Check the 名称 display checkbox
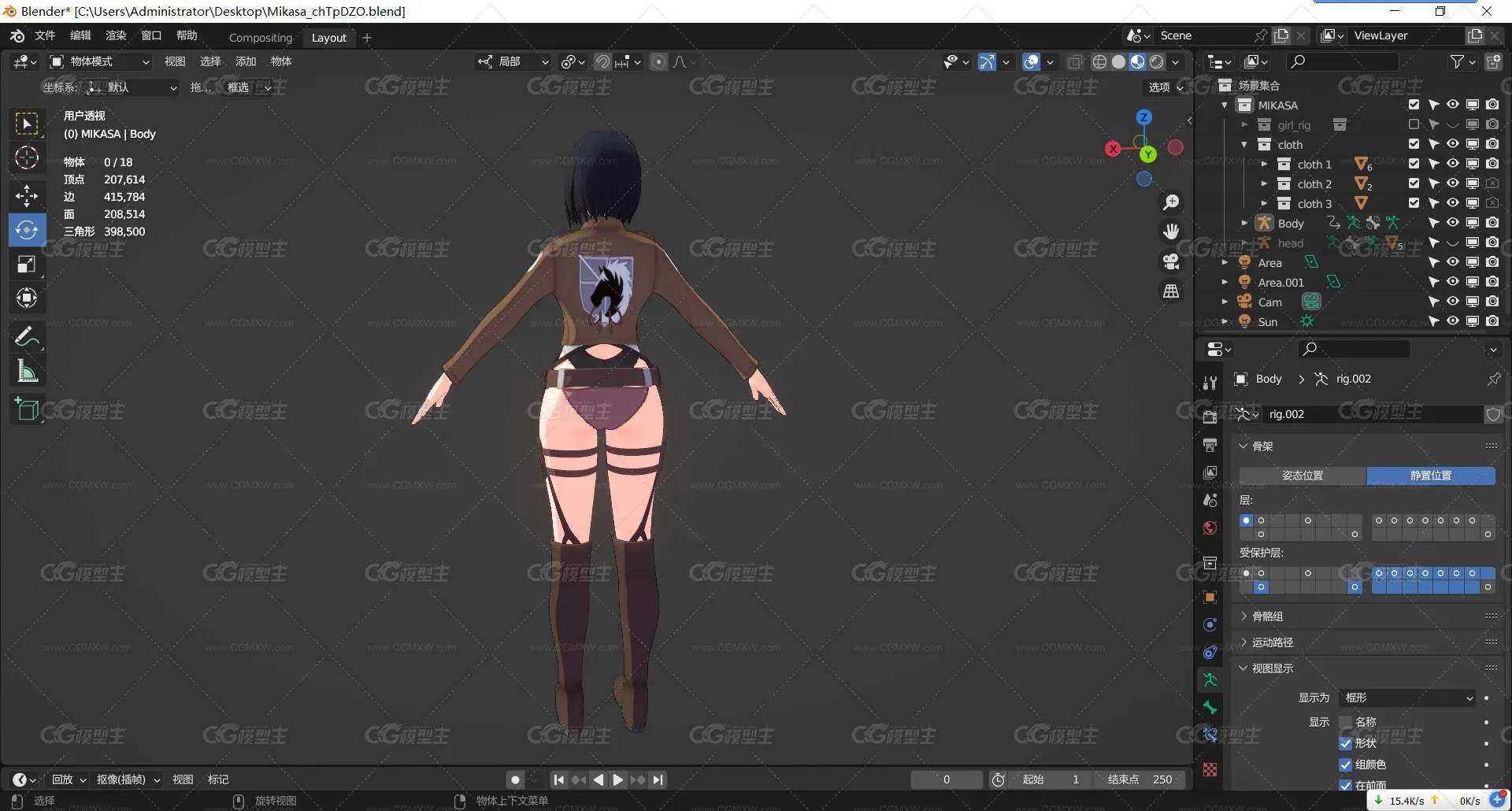1512x811 pixels. 1345,722
